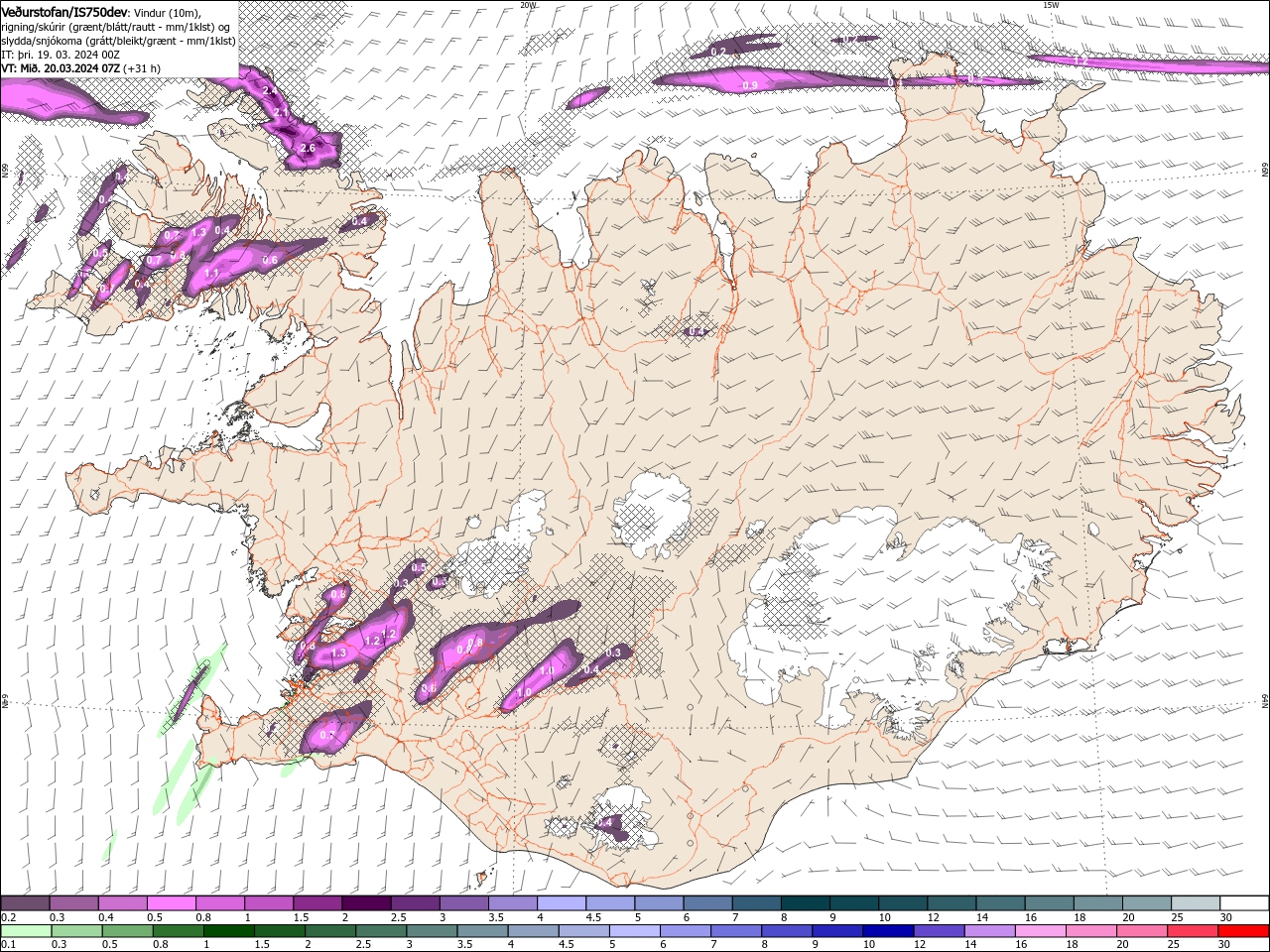Select the Vindur (10m) description text
The image size is (1270, 952).
coord(168,12)
